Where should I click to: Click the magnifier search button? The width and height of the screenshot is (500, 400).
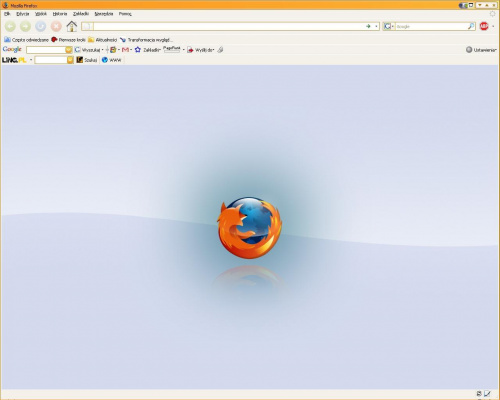click(x=471, y=26)
